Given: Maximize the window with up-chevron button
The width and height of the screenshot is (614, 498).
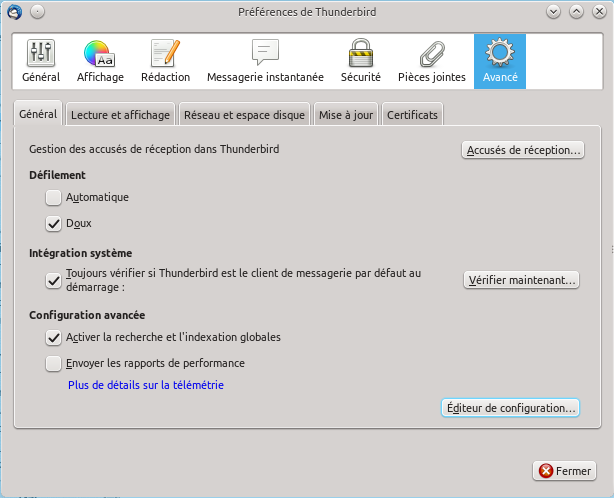Looking at the screenshot, I should [x=576, y=12].
